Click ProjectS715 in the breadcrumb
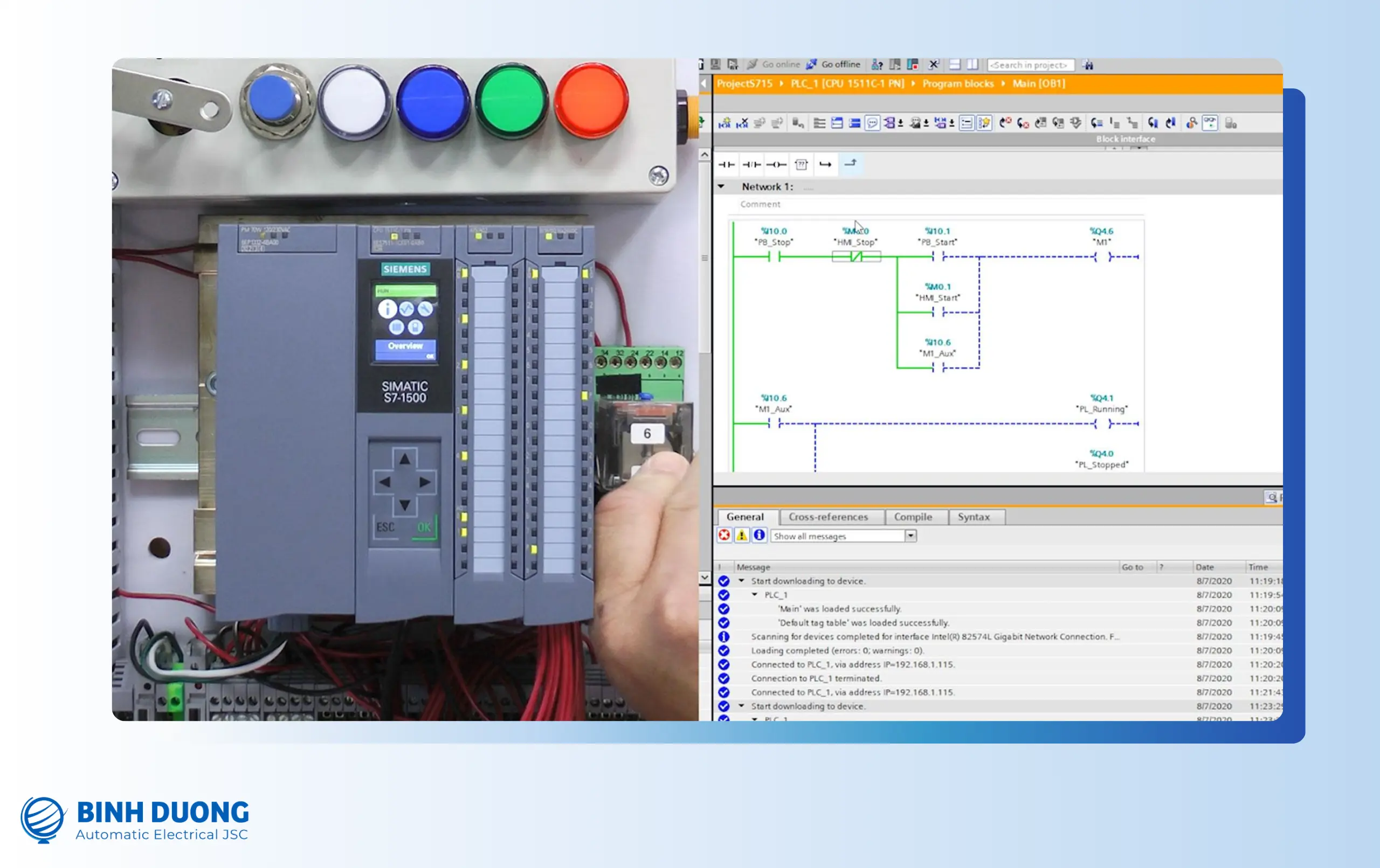This screenshot has width=1380, height=868. [x=744, y=84]
